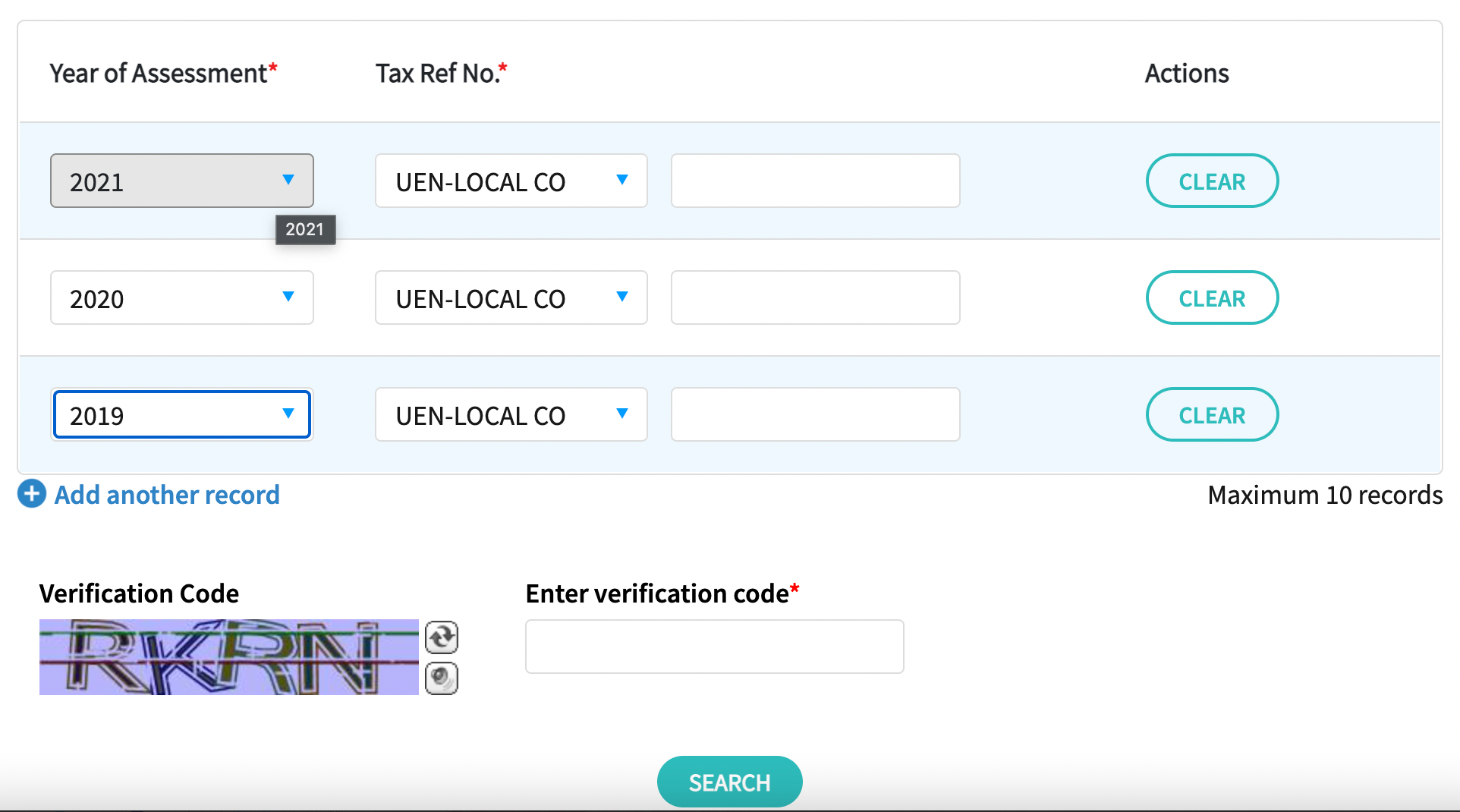
Task: Clear the 2021 record row
Action: point(1212,181)
